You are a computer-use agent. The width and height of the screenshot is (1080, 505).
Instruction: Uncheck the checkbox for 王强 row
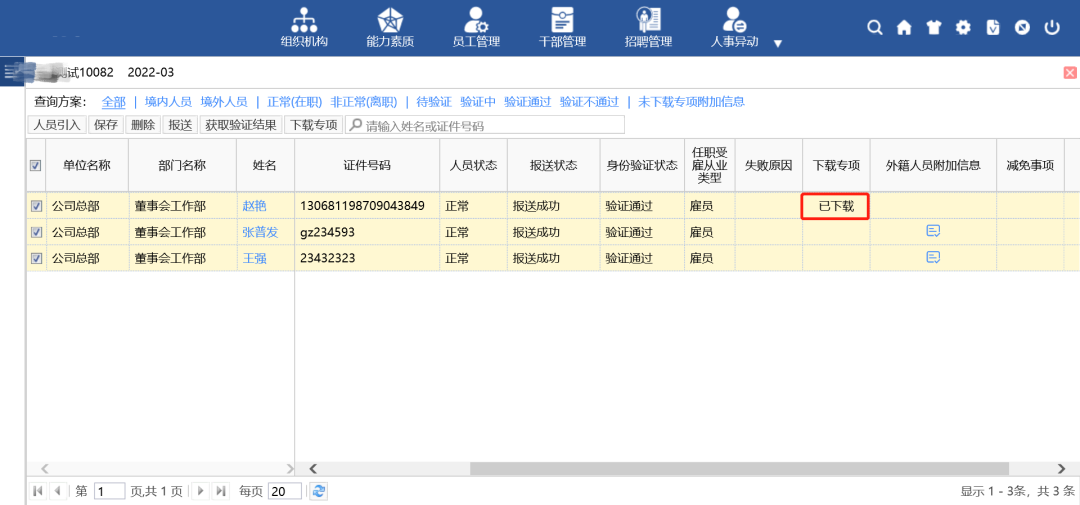click(37, 258)
